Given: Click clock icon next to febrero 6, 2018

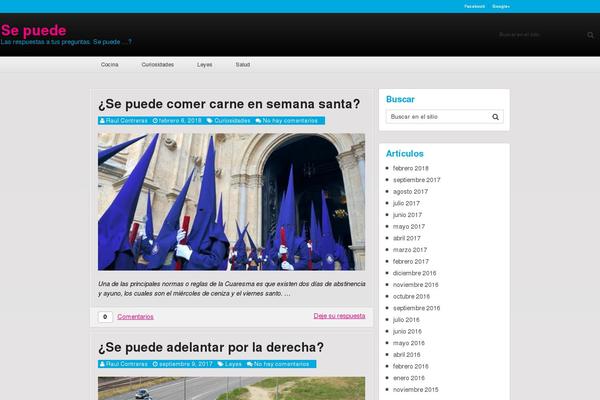Looking at the screenshot, I should [x=155, y=121].
